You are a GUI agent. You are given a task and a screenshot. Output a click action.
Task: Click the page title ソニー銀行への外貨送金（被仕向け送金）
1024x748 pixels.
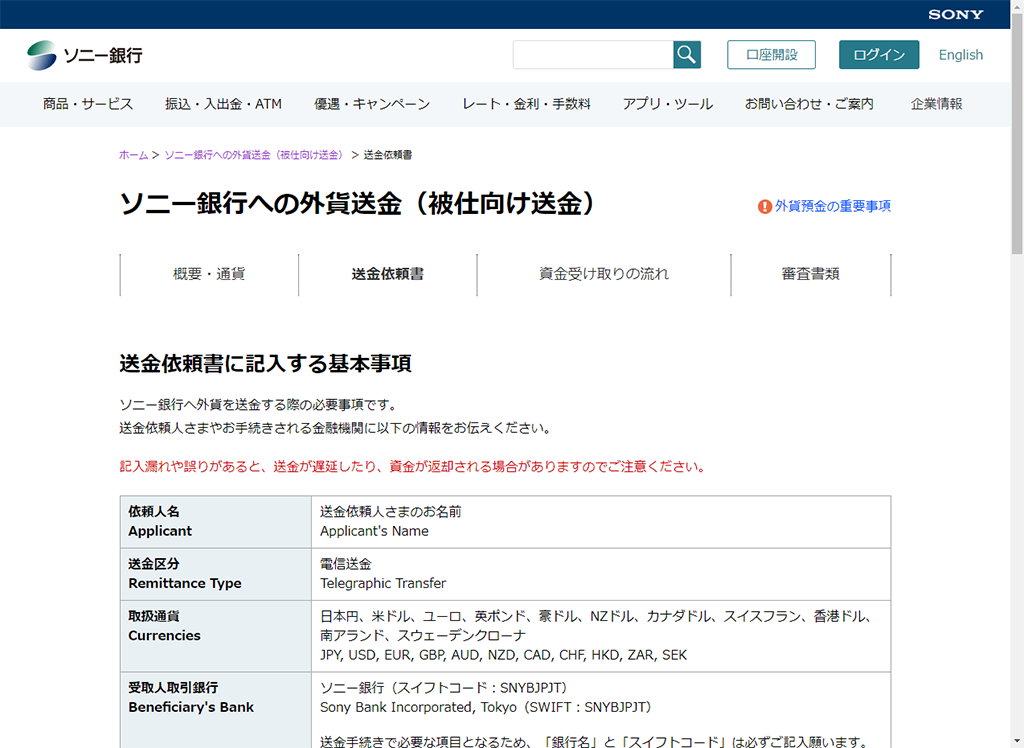coord(357,204)
